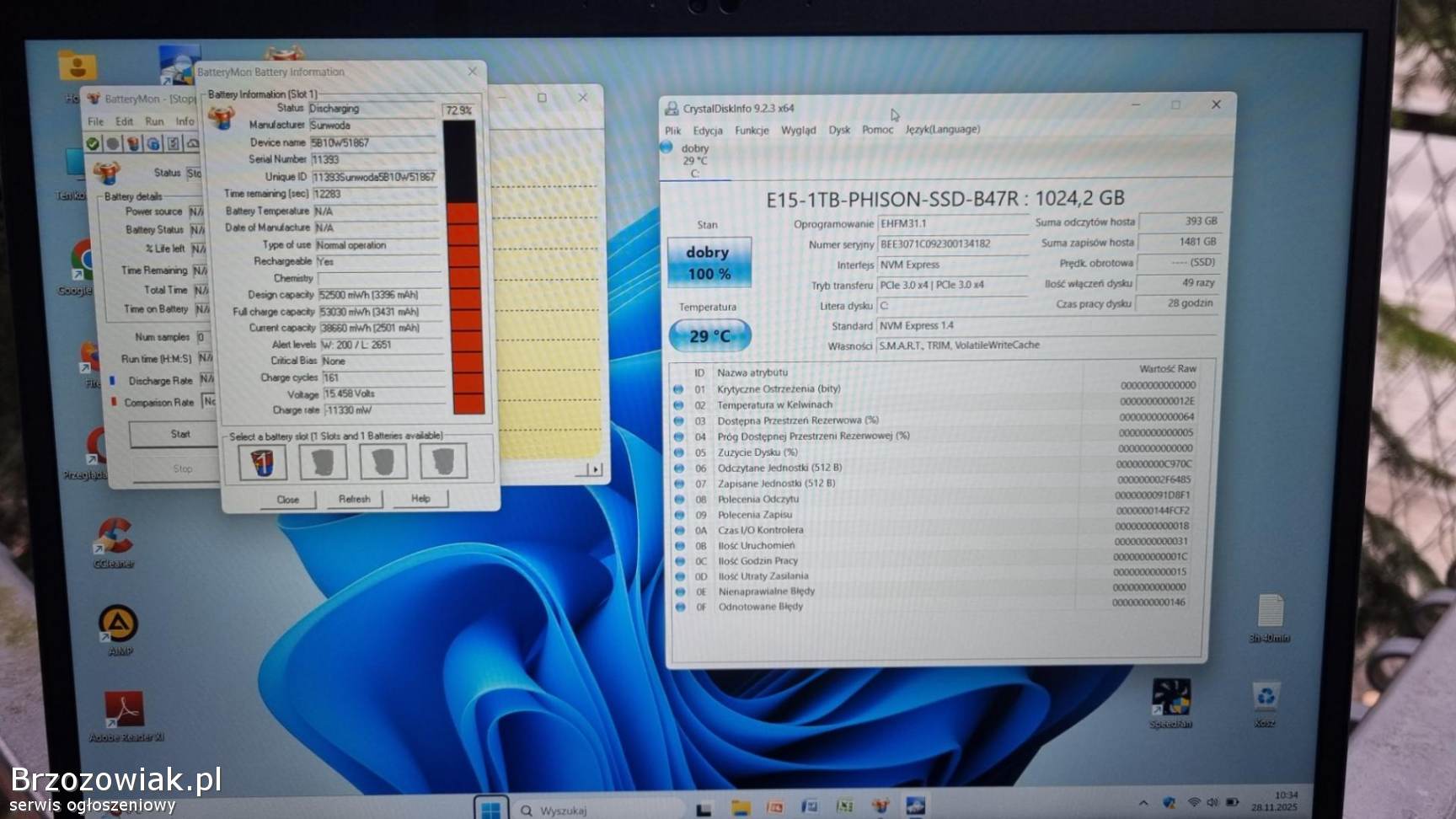
Task: Launch Adobe Reader XI desktop icon
Action: point(124,710)
